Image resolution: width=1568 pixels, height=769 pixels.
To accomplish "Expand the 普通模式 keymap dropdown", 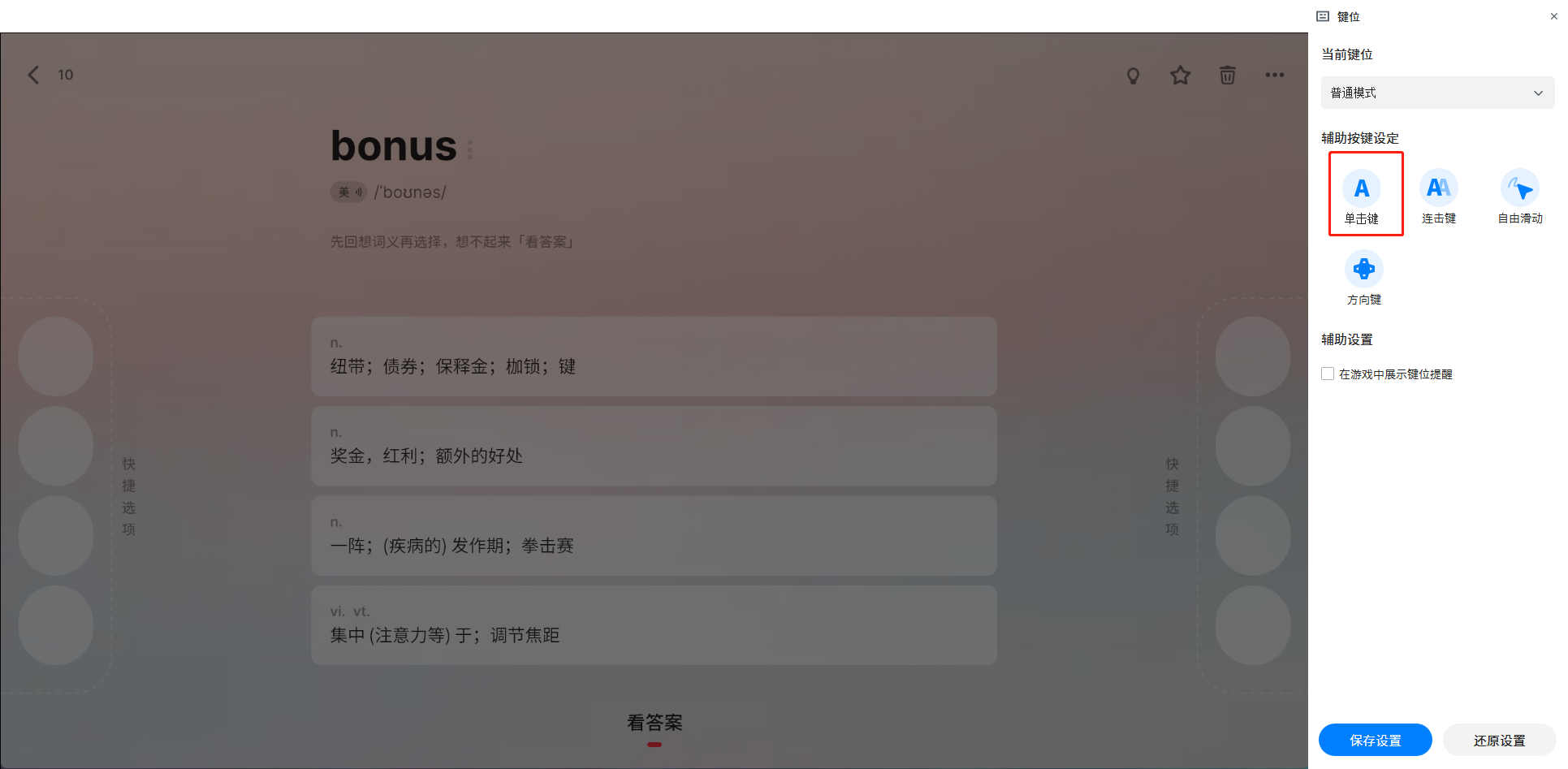I will 1437,93.
